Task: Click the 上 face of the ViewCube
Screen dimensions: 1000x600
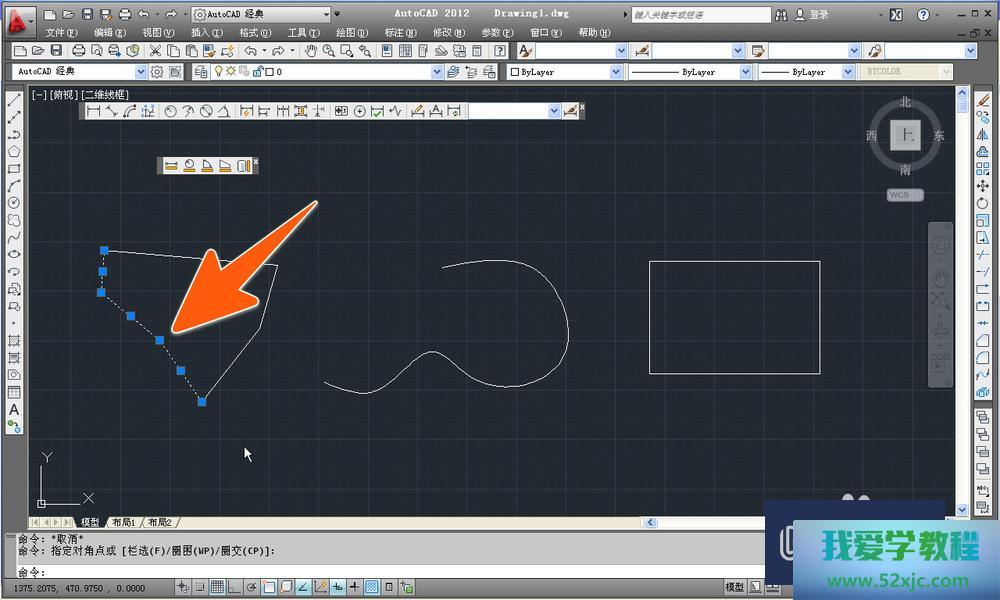Action: pos(906,135)
